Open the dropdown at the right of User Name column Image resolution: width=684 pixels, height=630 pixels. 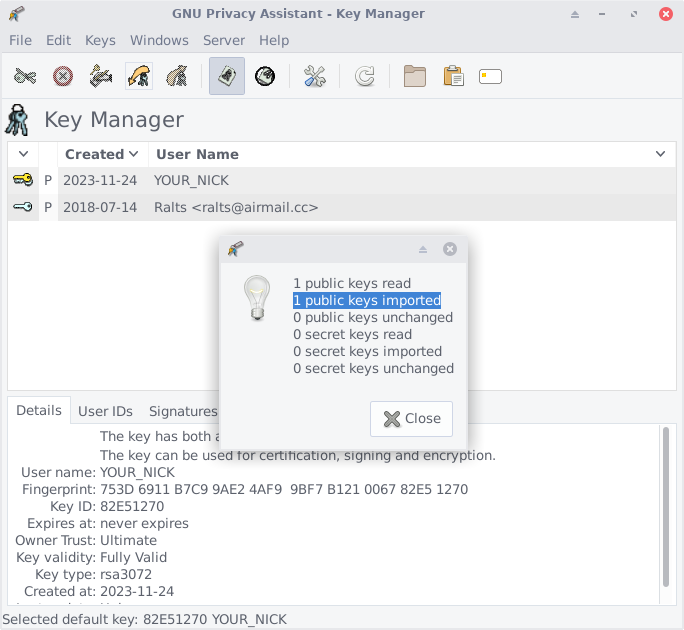660,154
